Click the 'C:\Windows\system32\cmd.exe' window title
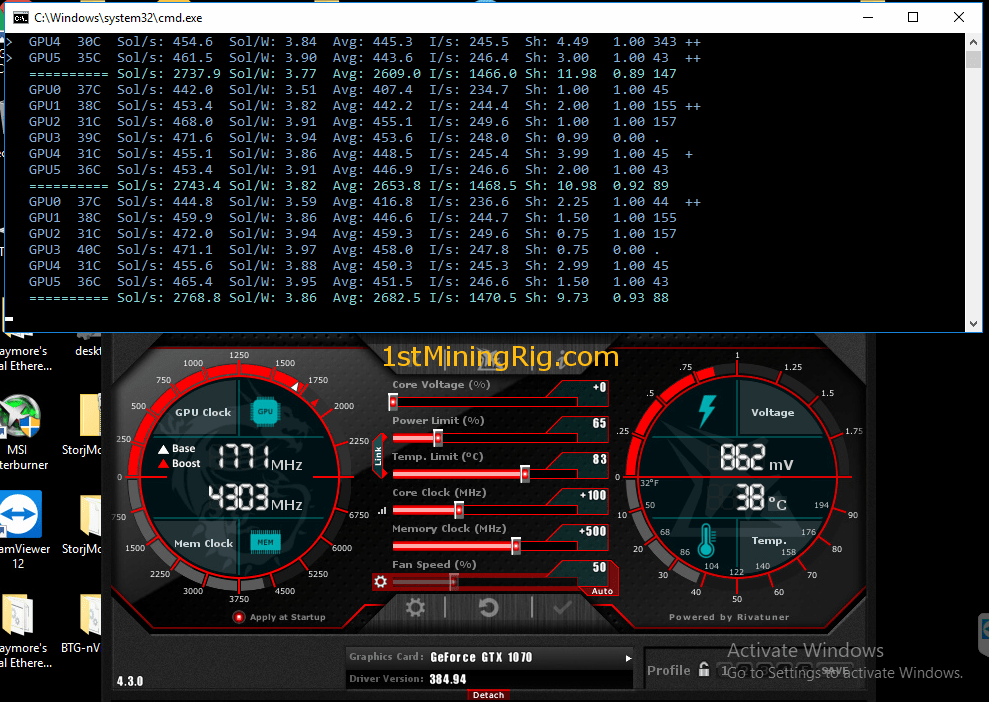The height and width of the screenshot is (702, 989). click(x=119, y=18)
